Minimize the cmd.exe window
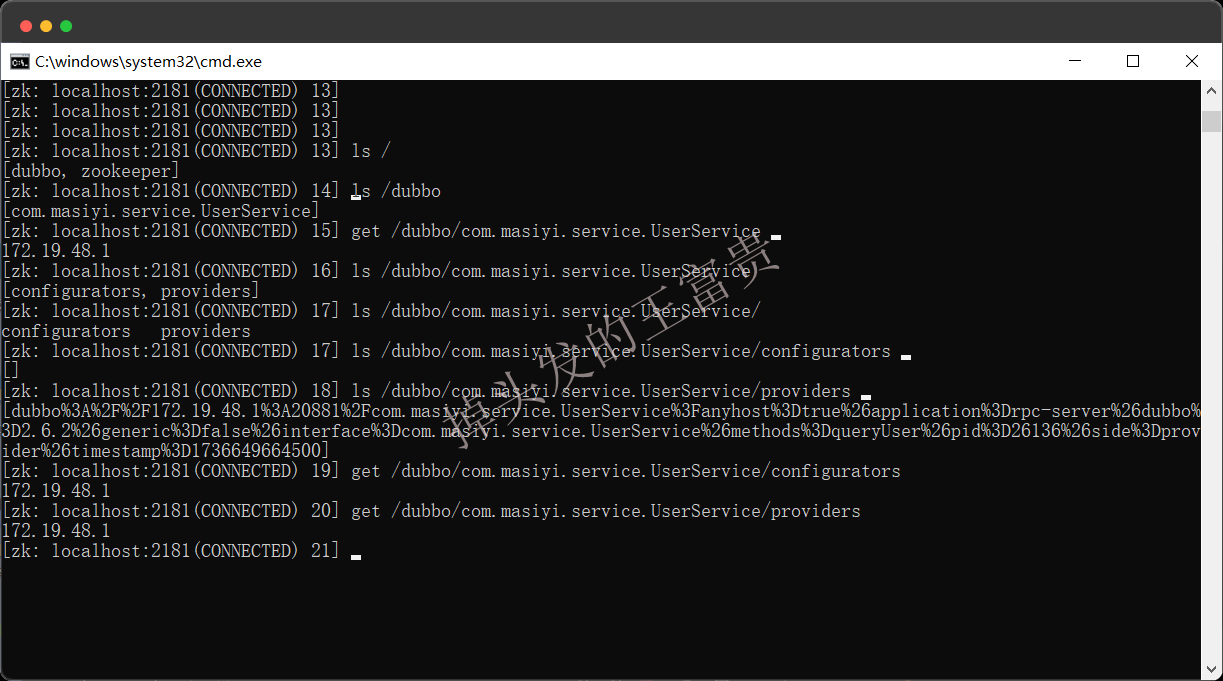Screen dimensions: 1223x681 click(1075, 61)
